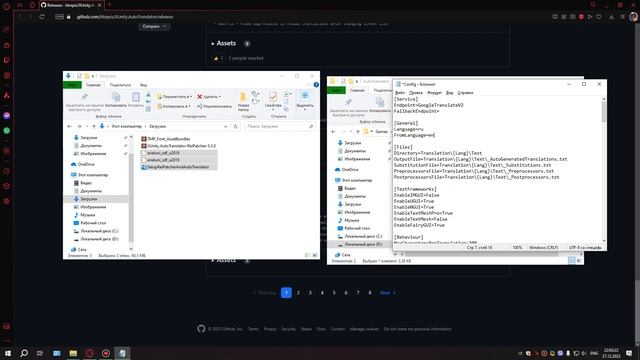Open the Compare dropdown on GitHub
640x360 pixels.
154,26
